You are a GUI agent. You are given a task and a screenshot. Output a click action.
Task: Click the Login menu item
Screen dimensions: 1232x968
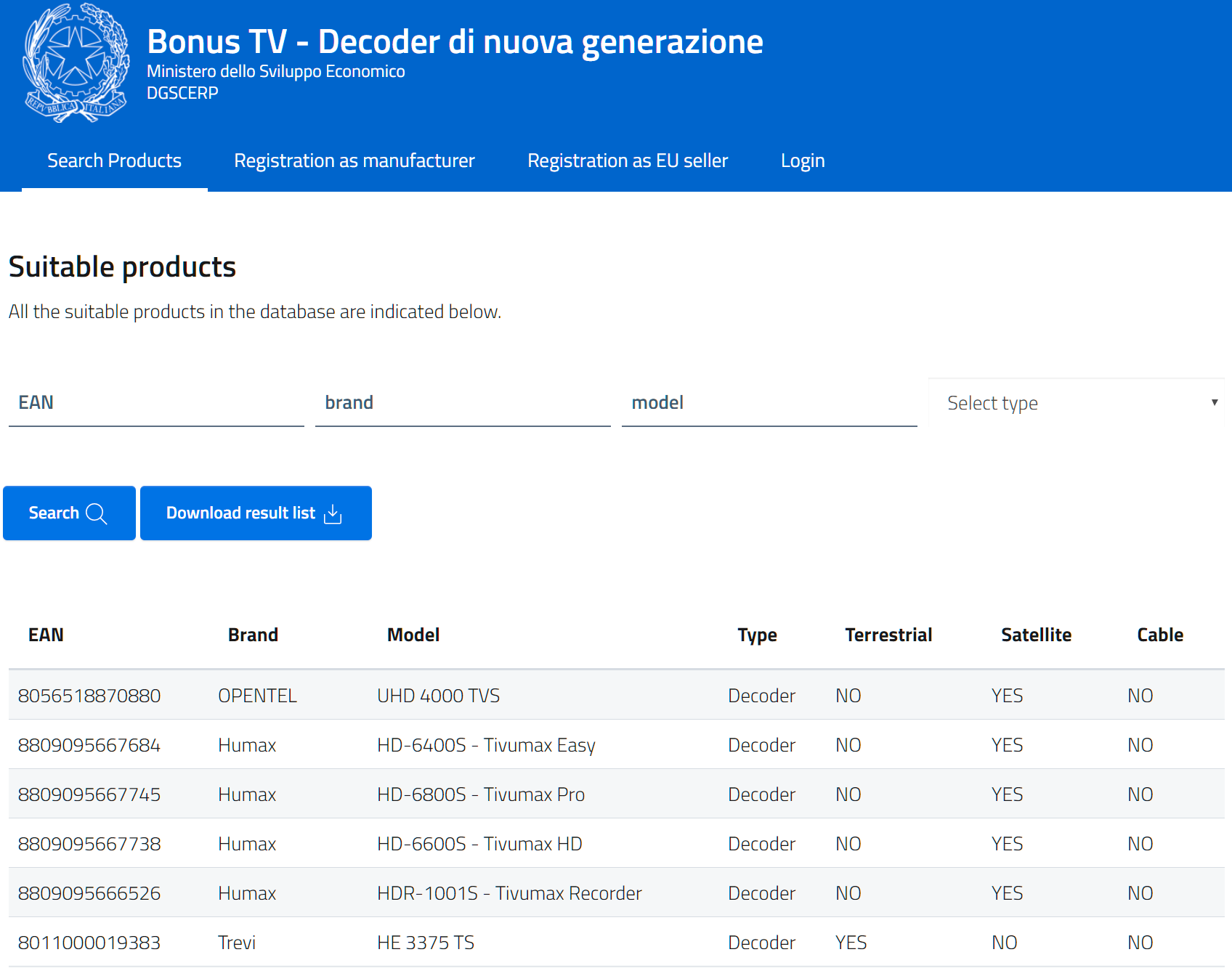802,160
